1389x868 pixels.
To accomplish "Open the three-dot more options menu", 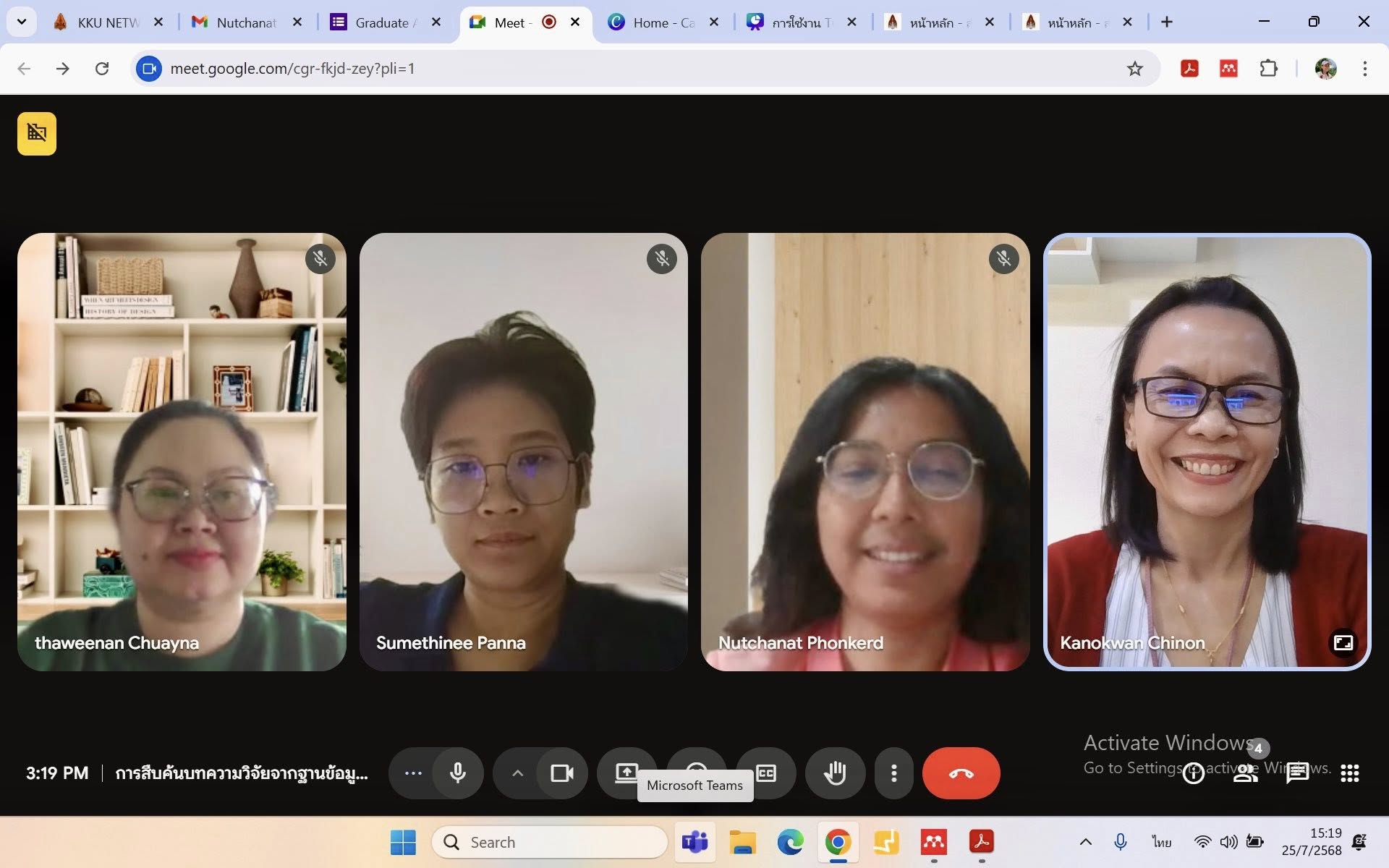I will pyautogui.click(x=894, y=773).
